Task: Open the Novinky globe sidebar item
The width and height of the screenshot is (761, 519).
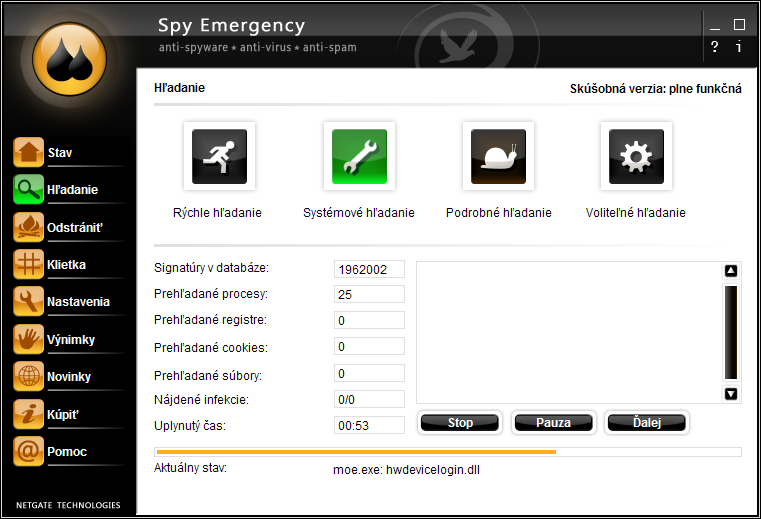Action: tap(68, 377)
